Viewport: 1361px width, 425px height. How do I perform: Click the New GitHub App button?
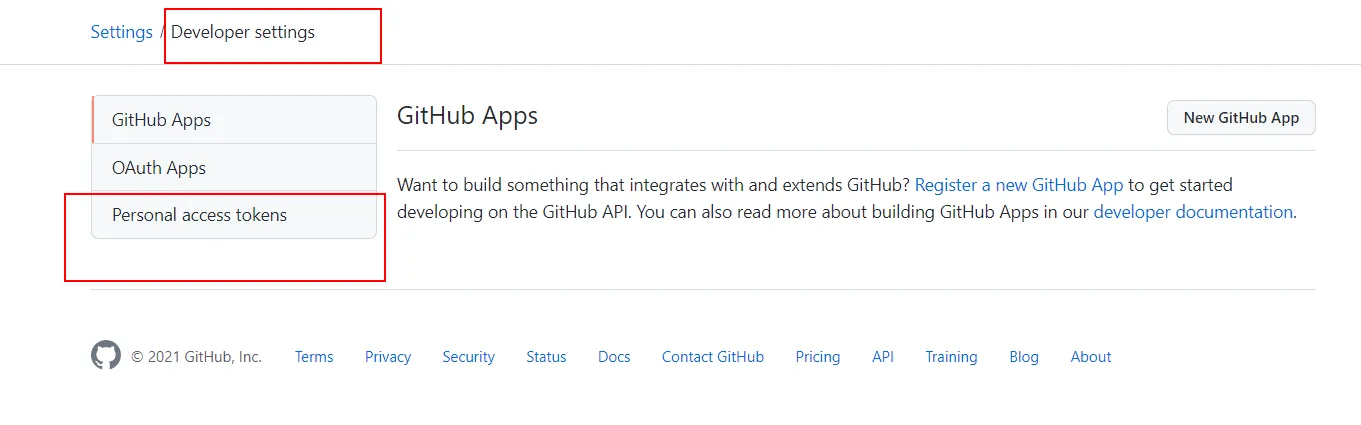coord(1241,118)
